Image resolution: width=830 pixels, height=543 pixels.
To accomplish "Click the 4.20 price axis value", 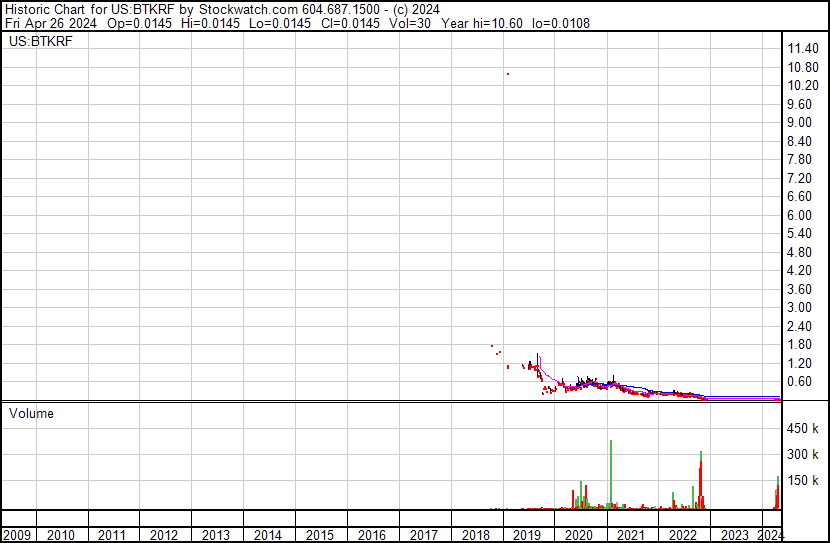I will [x=799, y=270].
